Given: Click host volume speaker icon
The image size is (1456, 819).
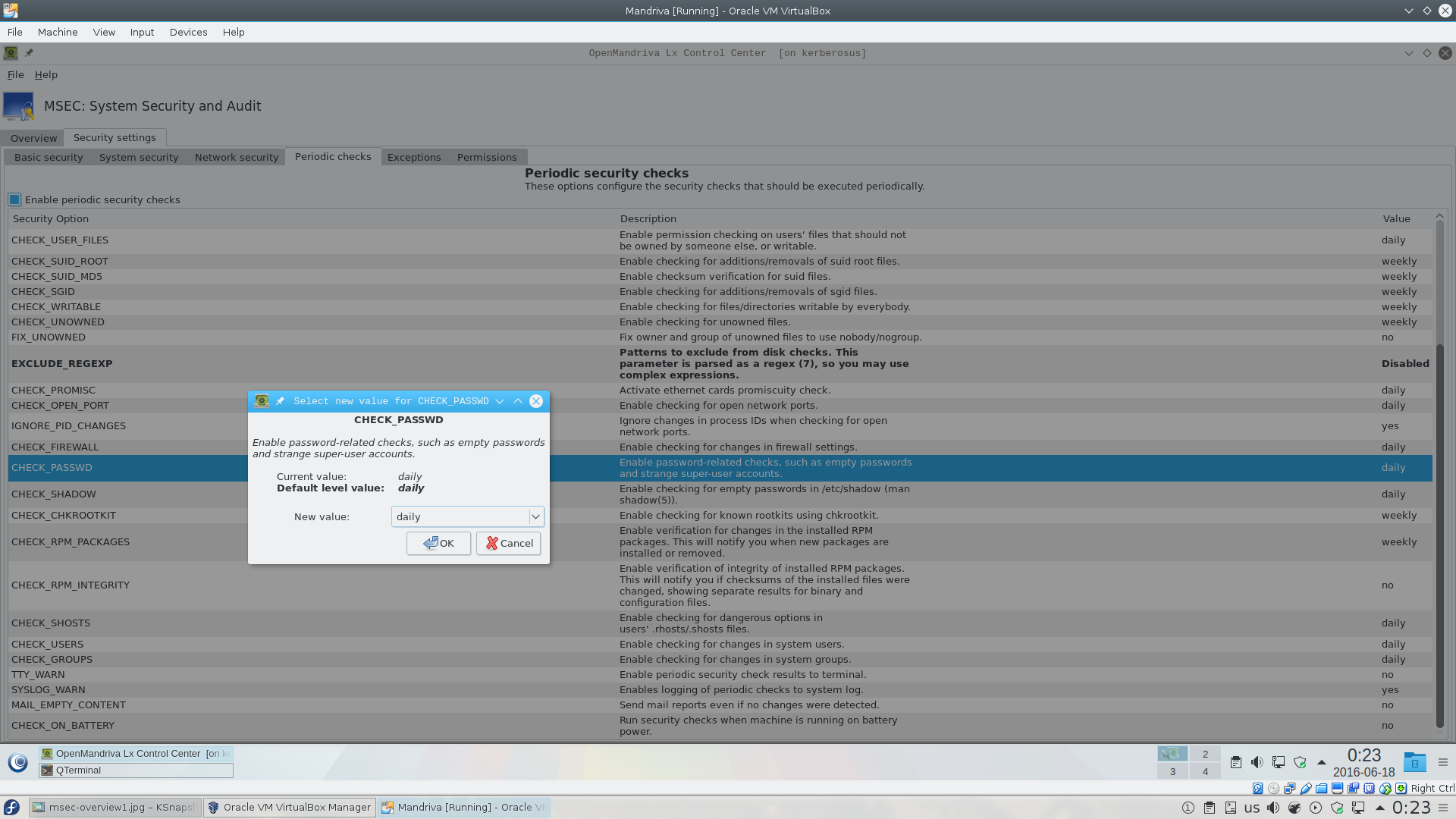Looking at the screenshot, I should point(1273,808).
